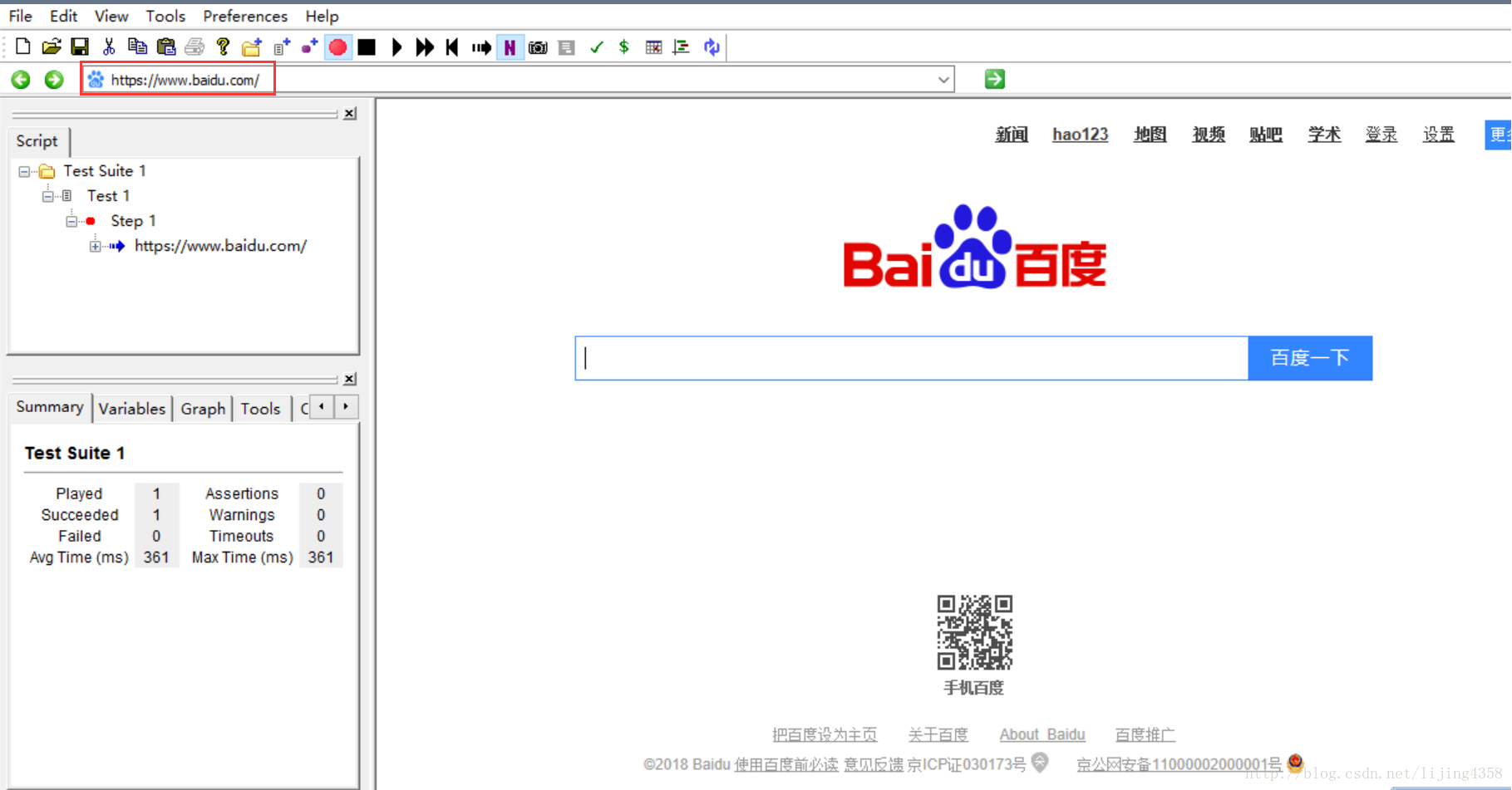The width and height of the screenshot is (1512, 790).
Task: Close the Script panel with the X
Action: (x=350, y=113)
